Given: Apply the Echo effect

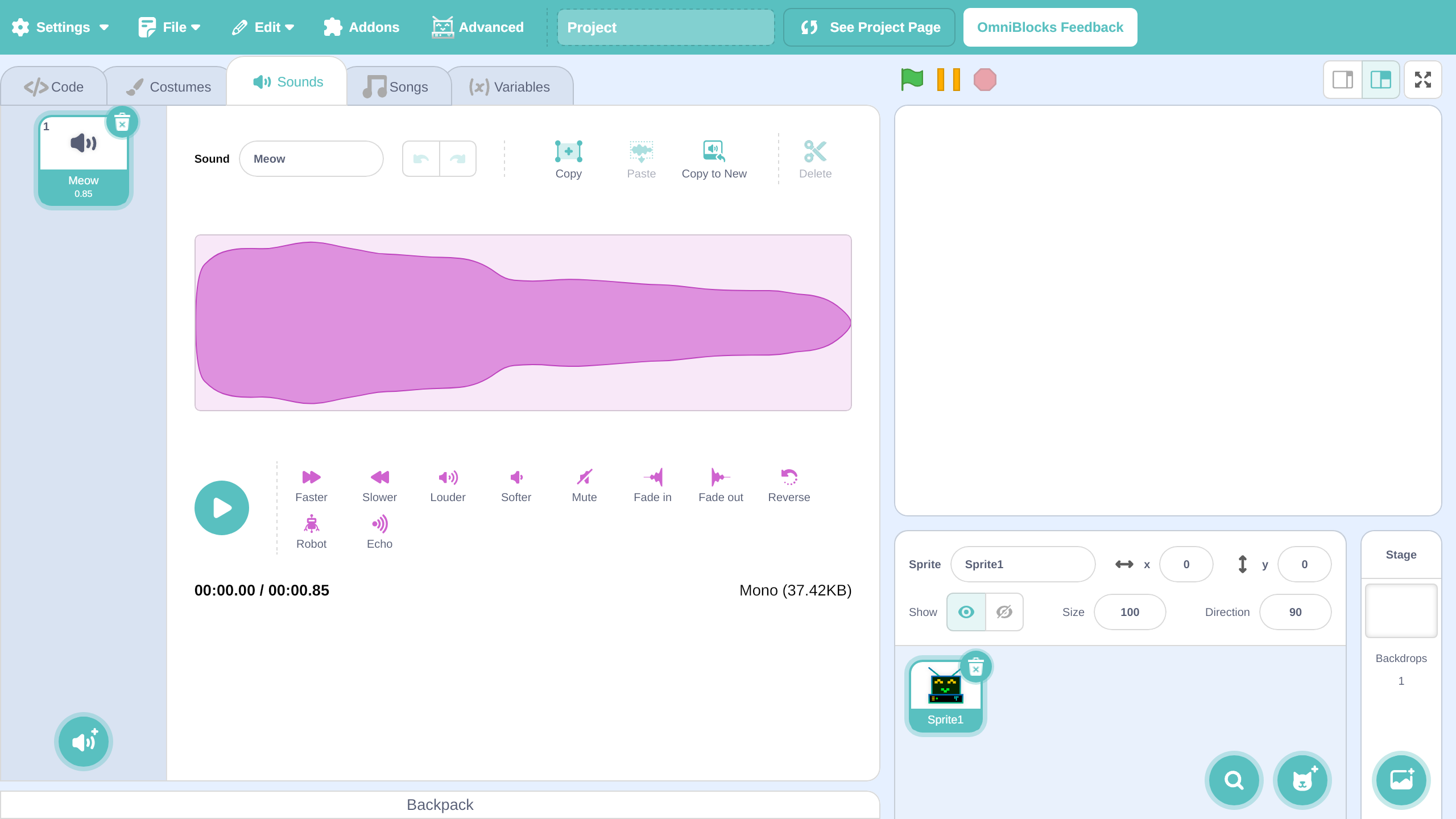Looking at the screenshot, I should click(x=379, y=532).
